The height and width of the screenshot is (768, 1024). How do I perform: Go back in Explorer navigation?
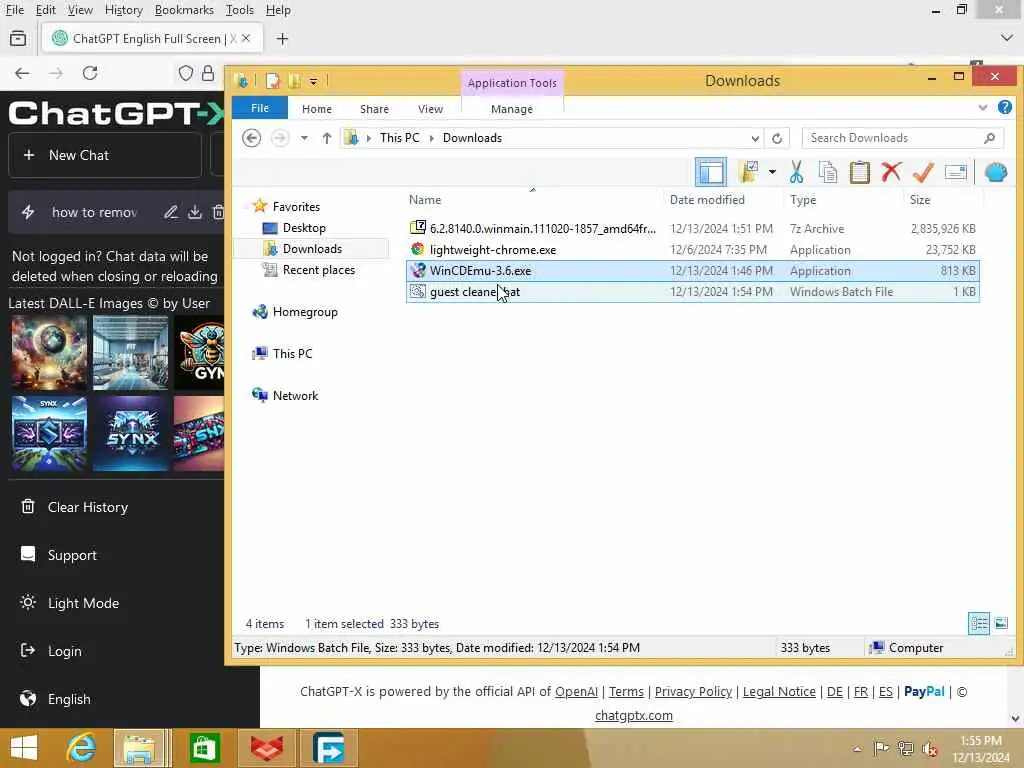pyautogui.click(x=251, y=138)
